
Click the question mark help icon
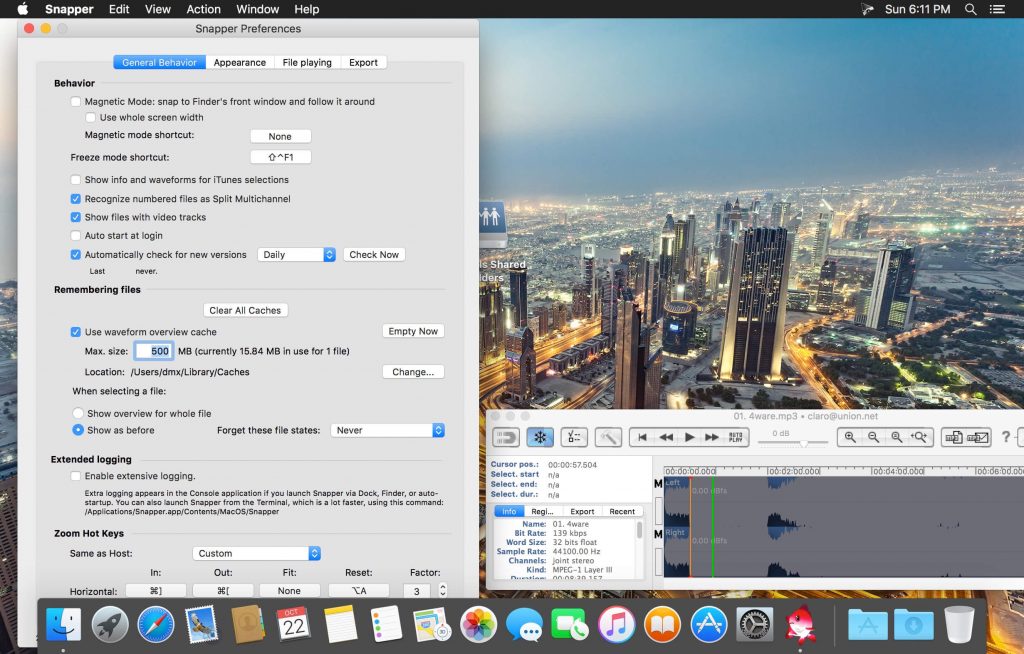coord(1005,437)
